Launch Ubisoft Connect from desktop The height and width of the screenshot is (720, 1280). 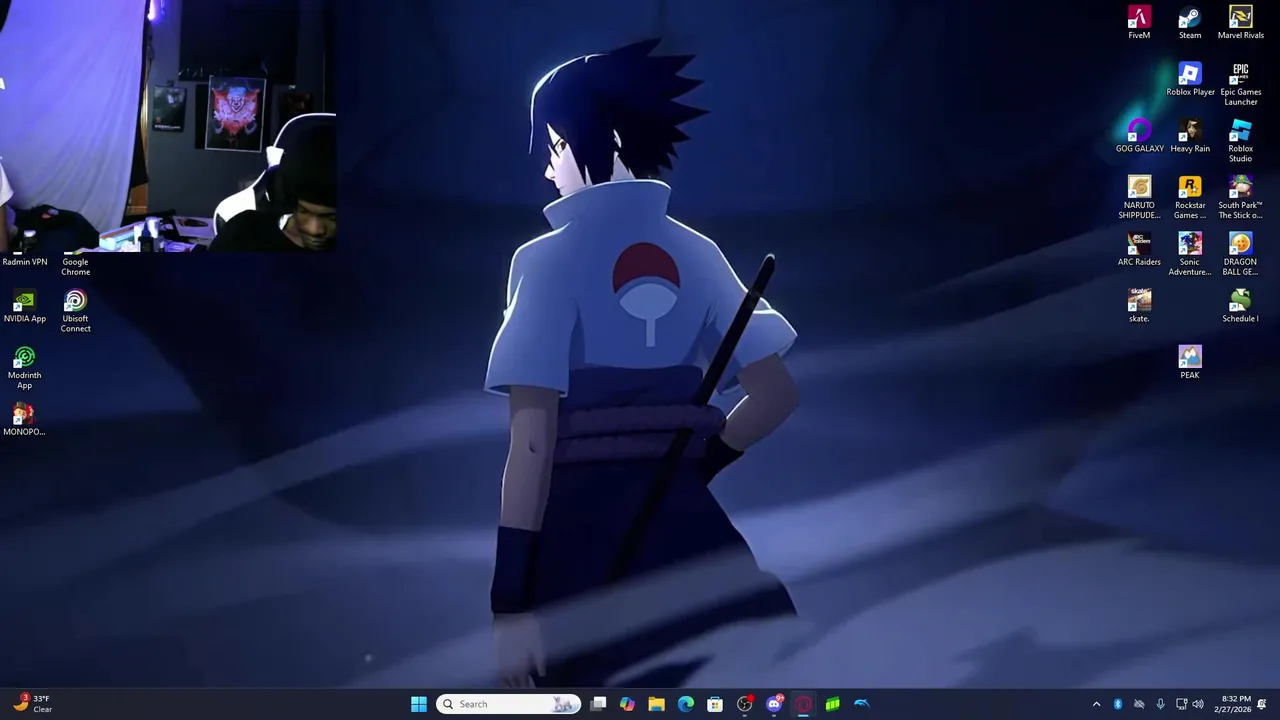coord(75,311)
